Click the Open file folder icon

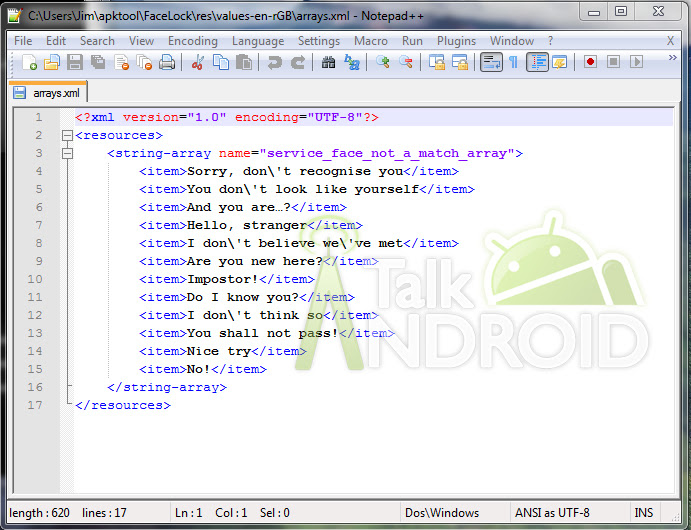coord(52,62)
